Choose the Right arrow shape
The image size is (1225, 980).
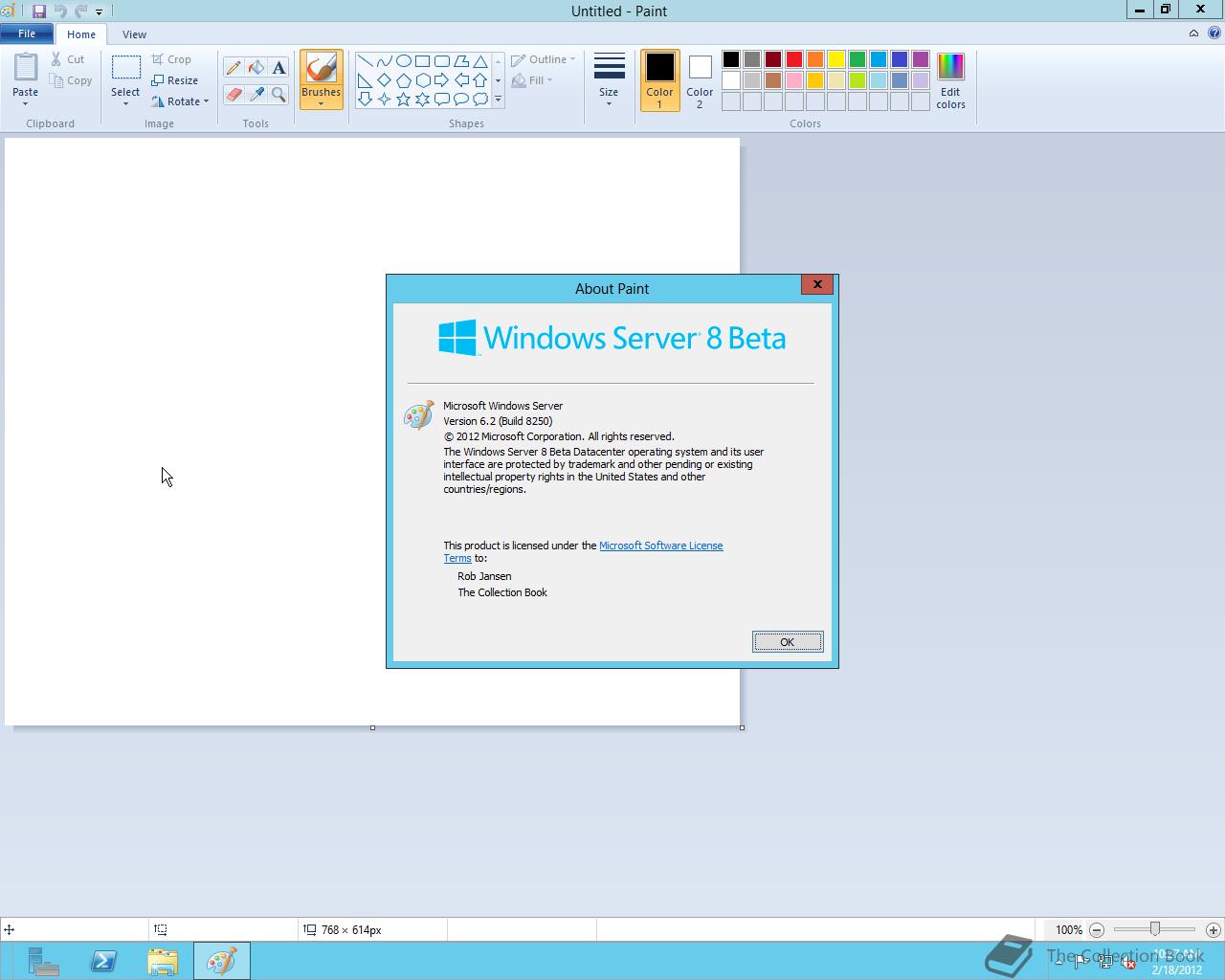point(441,80)
